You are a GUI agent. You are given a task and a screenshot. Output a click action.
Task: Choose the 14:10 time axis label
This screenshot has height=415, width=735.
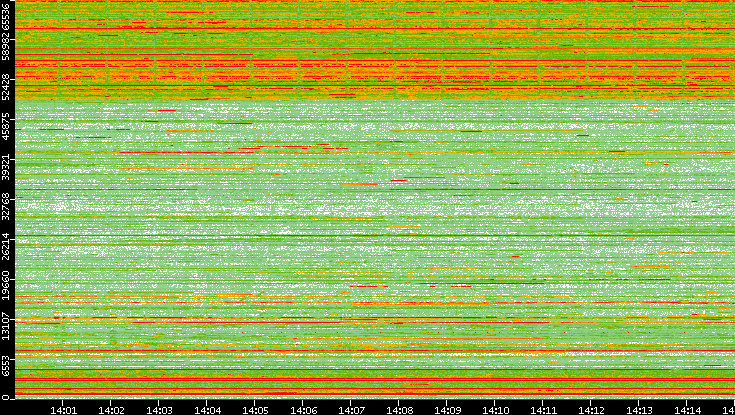495,410
